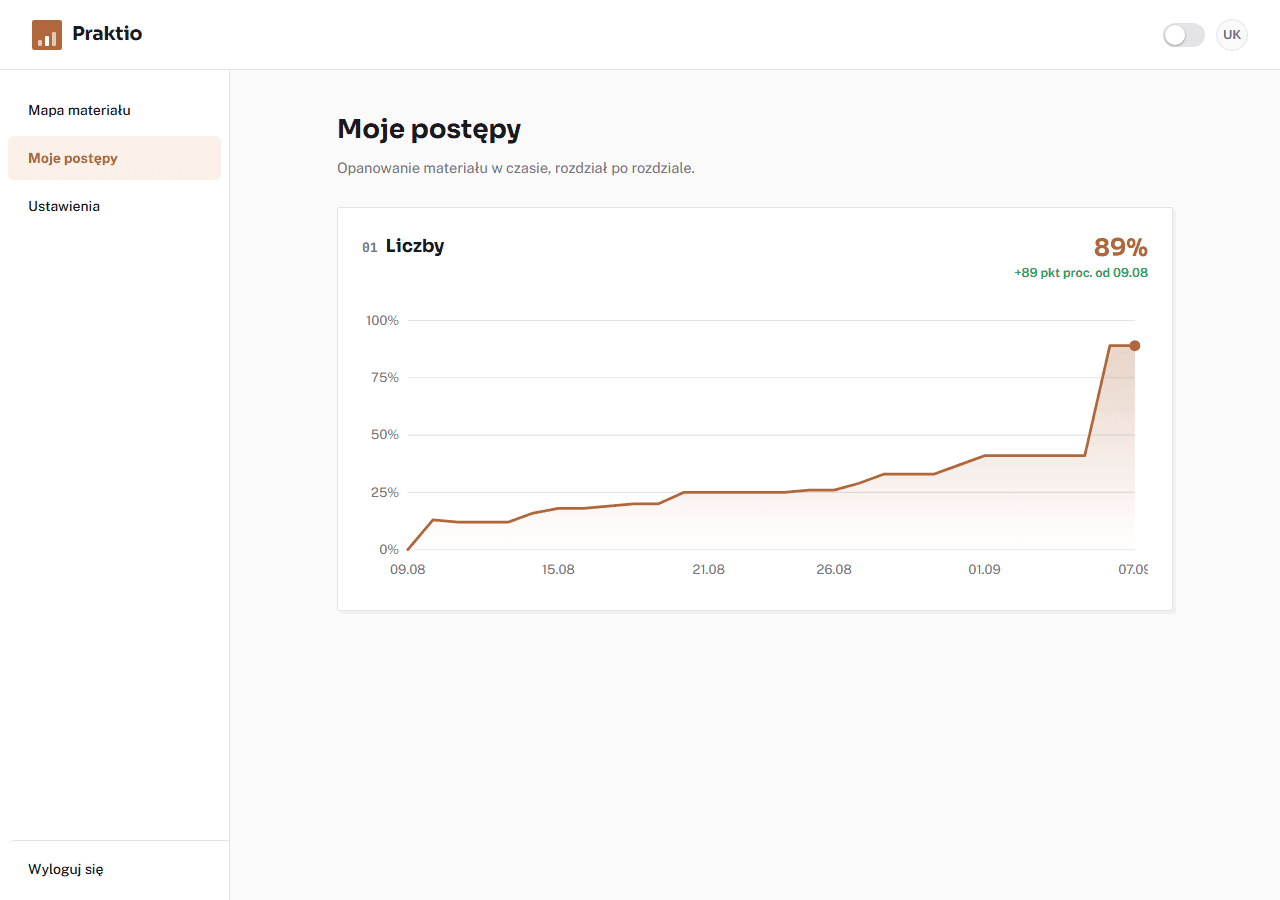Toggle the theme switch in the header

[1184, 35]
